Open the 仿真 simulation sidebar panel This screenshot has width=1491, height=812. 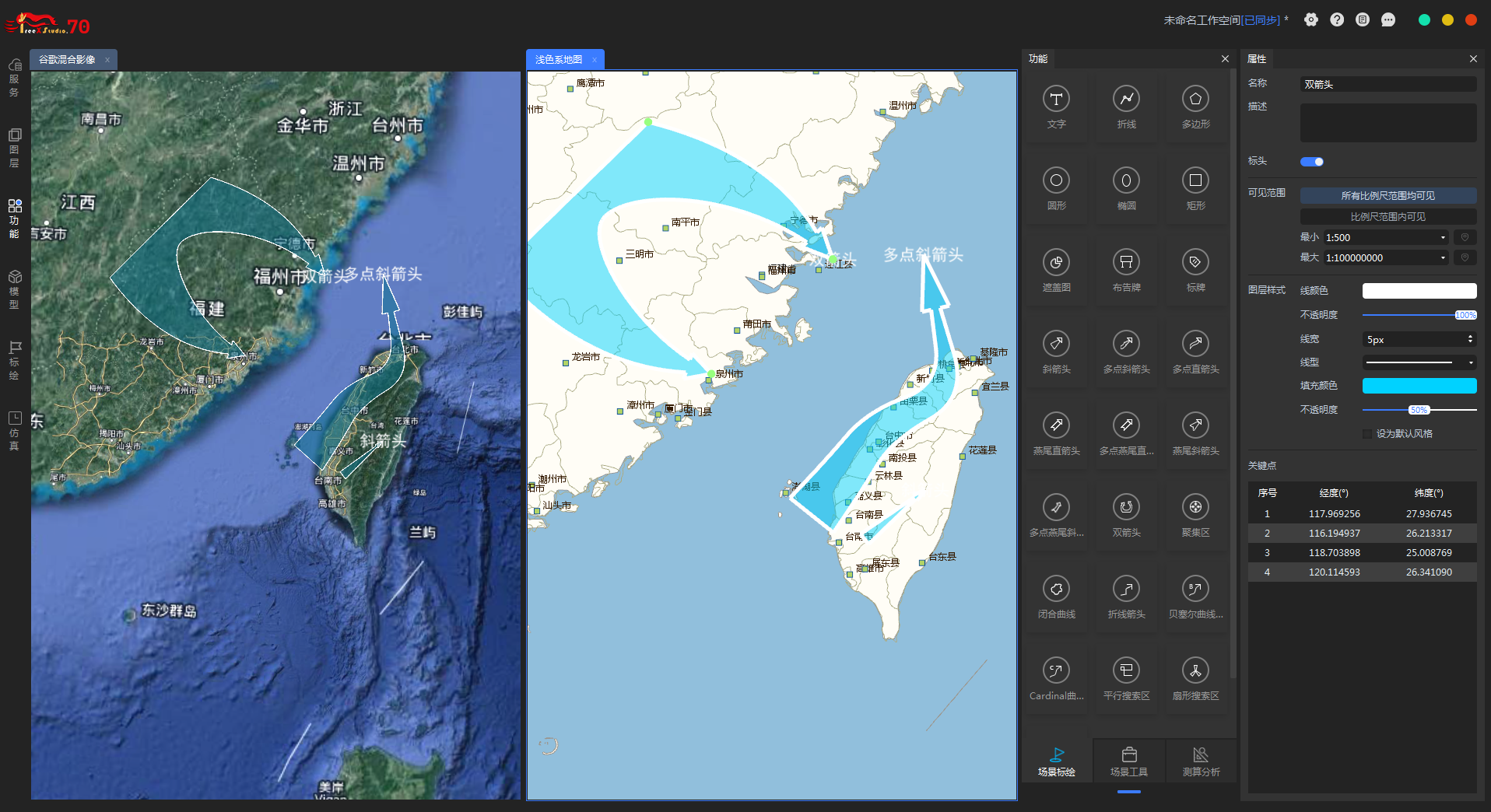(15, 431)
